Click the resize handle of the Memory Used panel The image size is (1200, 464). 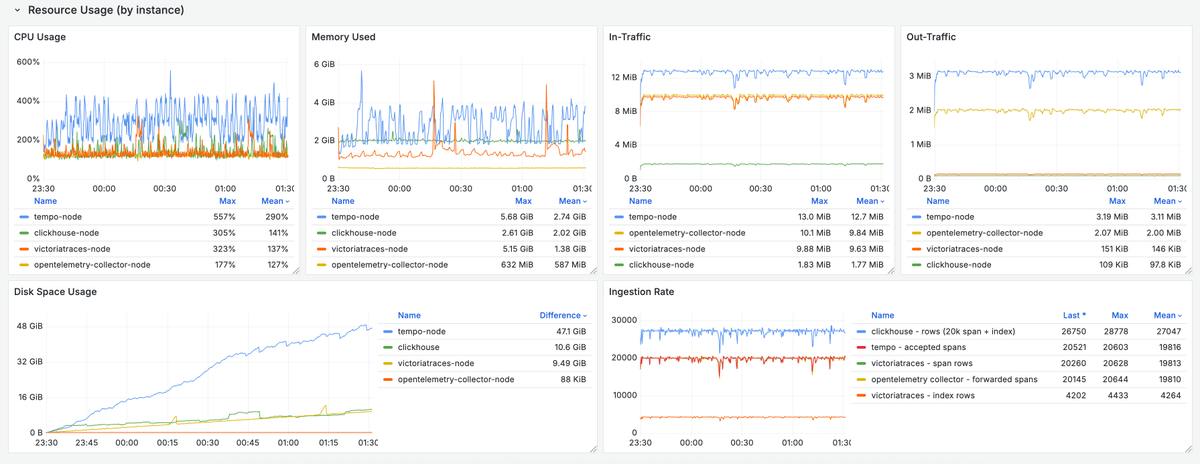click(594, 271)
